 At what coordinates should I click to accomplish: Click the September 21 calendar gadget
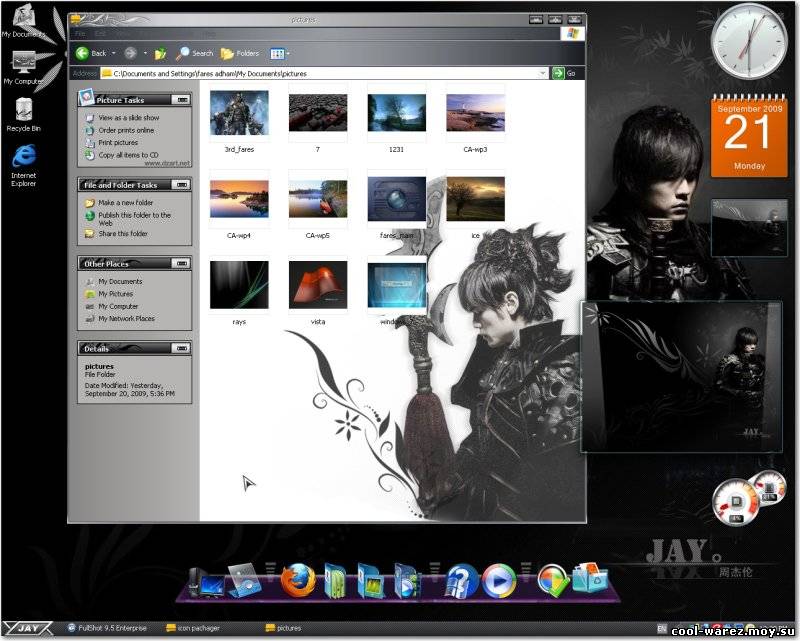point(749,136)
